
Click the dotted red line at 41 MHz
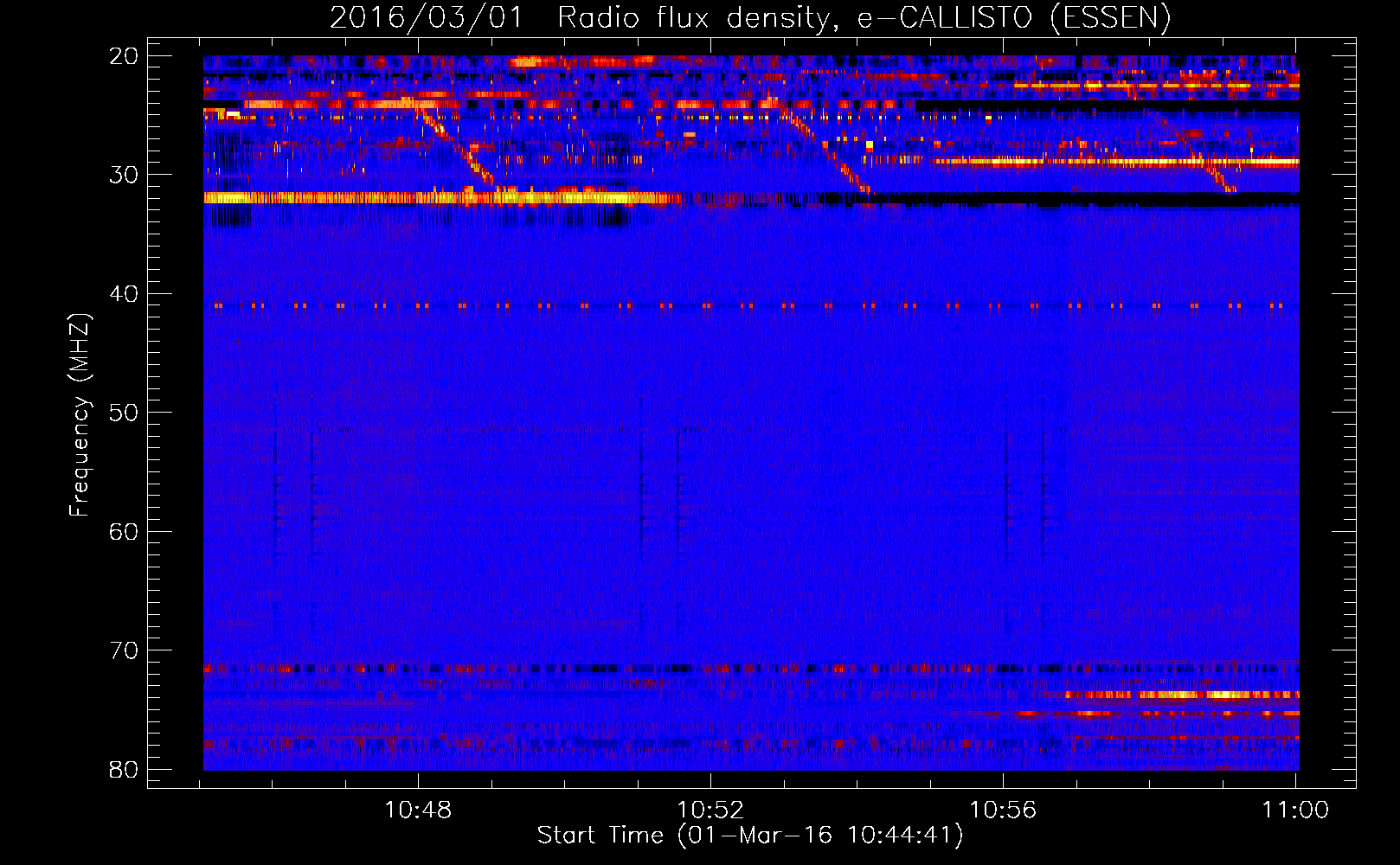point(750,305)
